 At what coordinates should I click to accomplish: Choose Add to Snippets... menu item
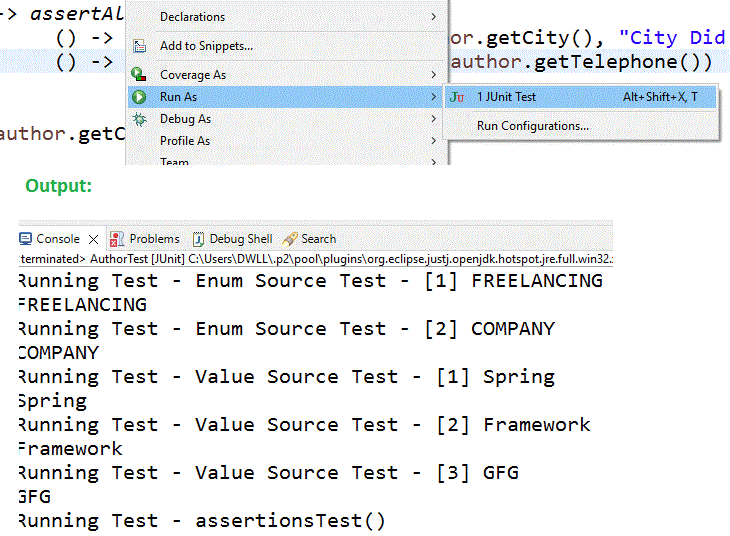(285, 46)
